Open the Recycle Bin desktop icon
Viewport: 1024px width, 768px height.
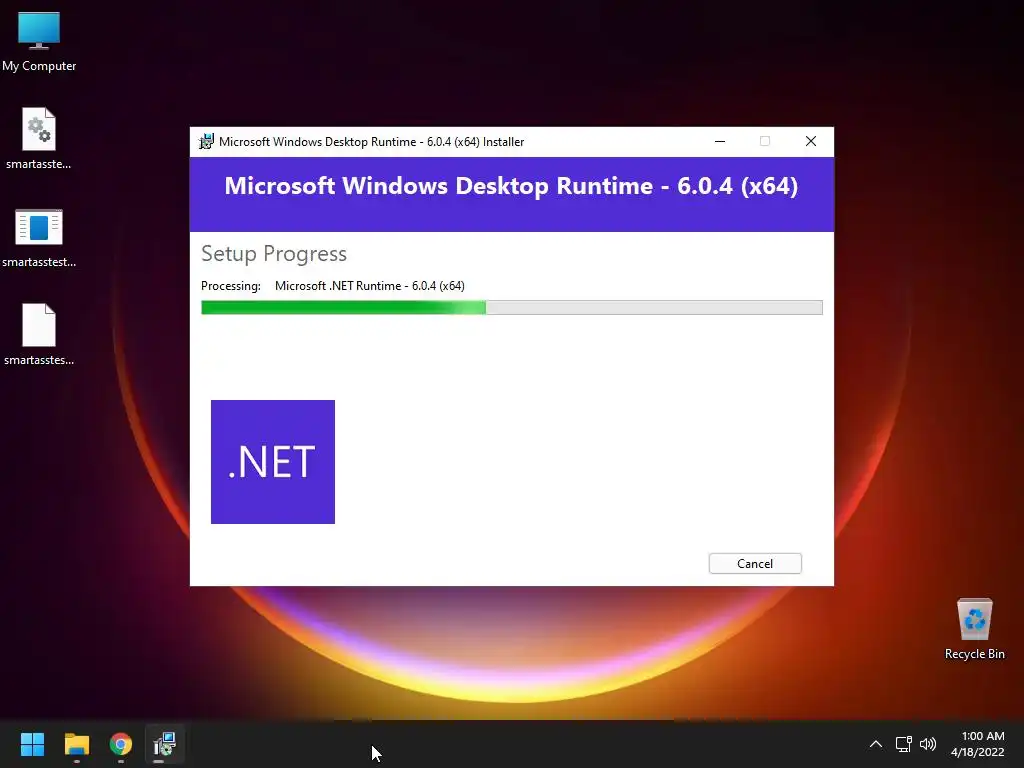tap(974, 629)
